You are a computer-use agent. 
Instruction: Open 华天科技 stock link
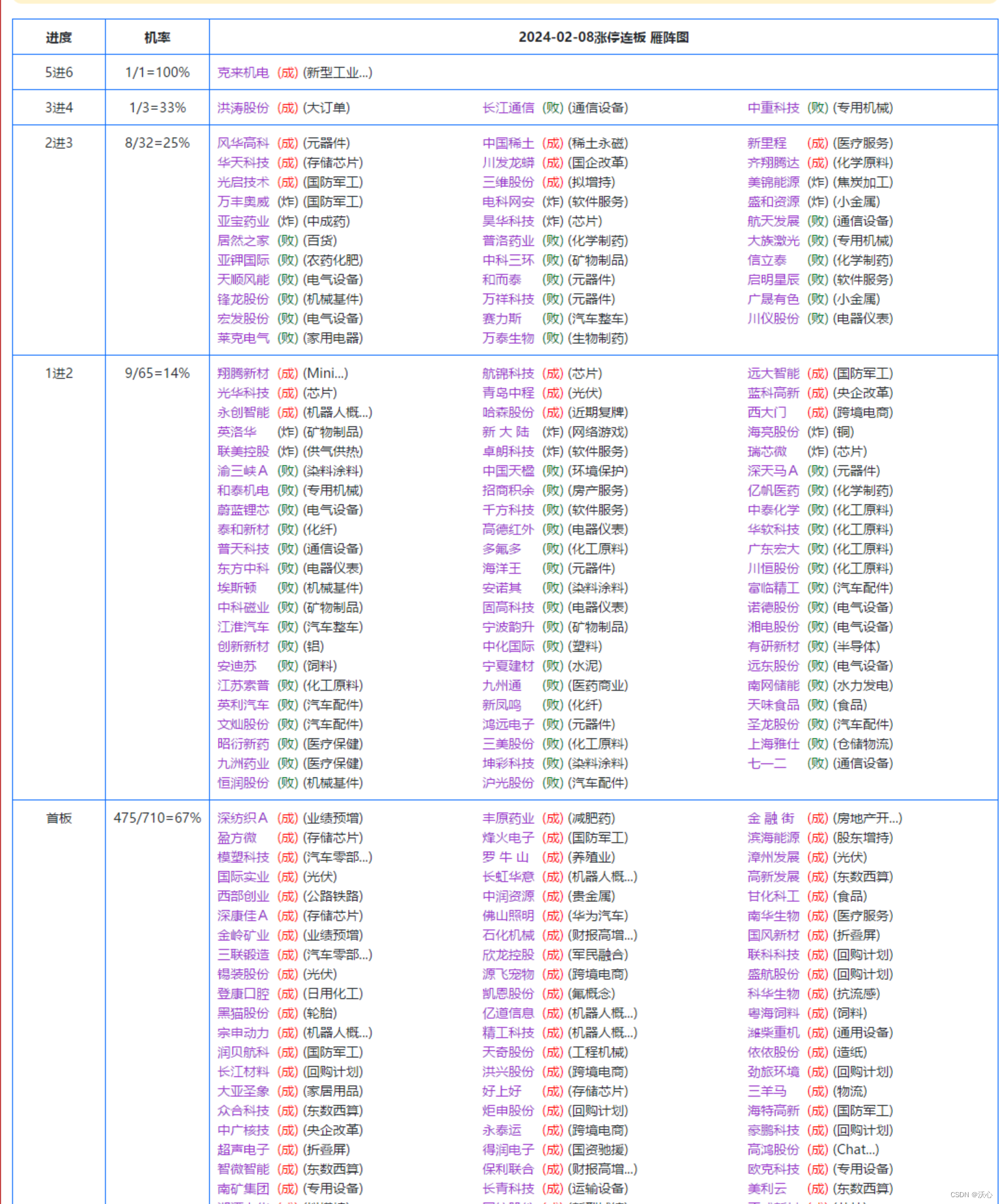click(x=243, y=162)
